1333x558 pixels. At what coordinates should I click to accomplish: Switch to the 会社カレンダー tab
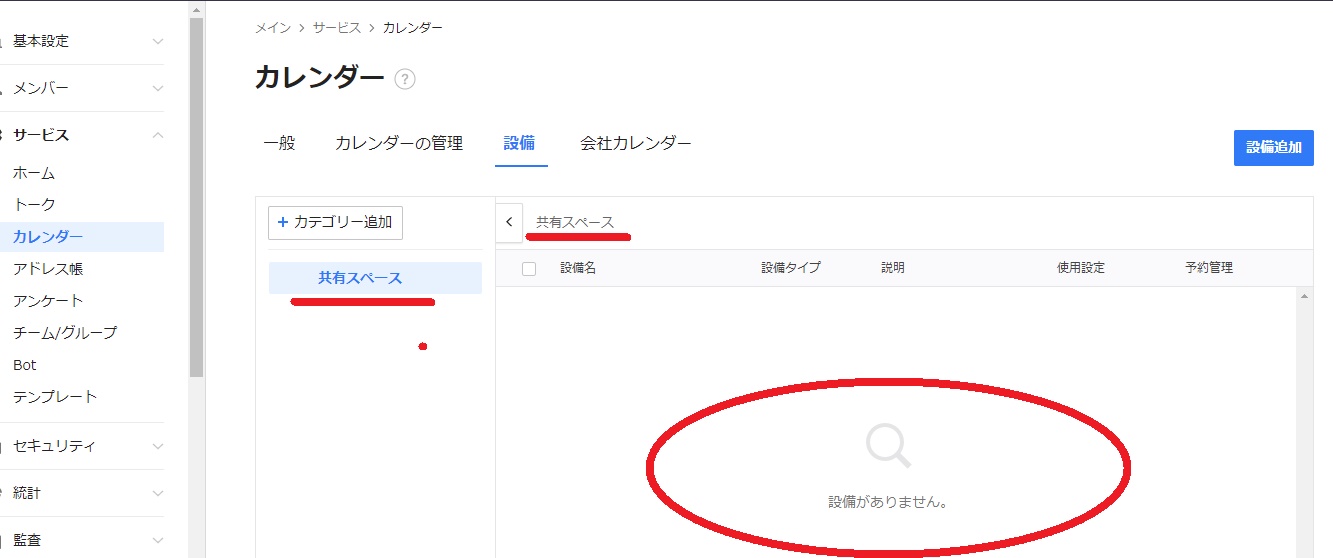point(636,143)
